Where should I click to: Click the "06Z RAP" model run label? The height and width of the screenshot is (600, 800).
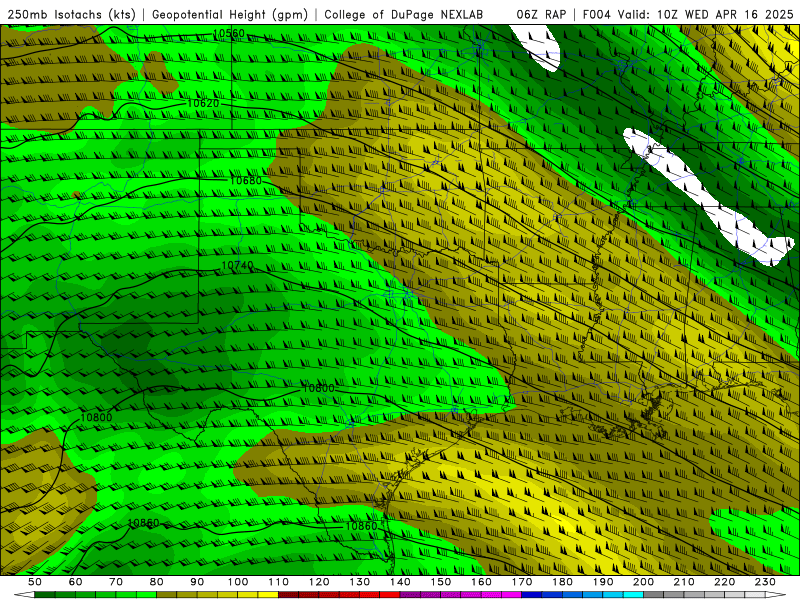point(541,15)
